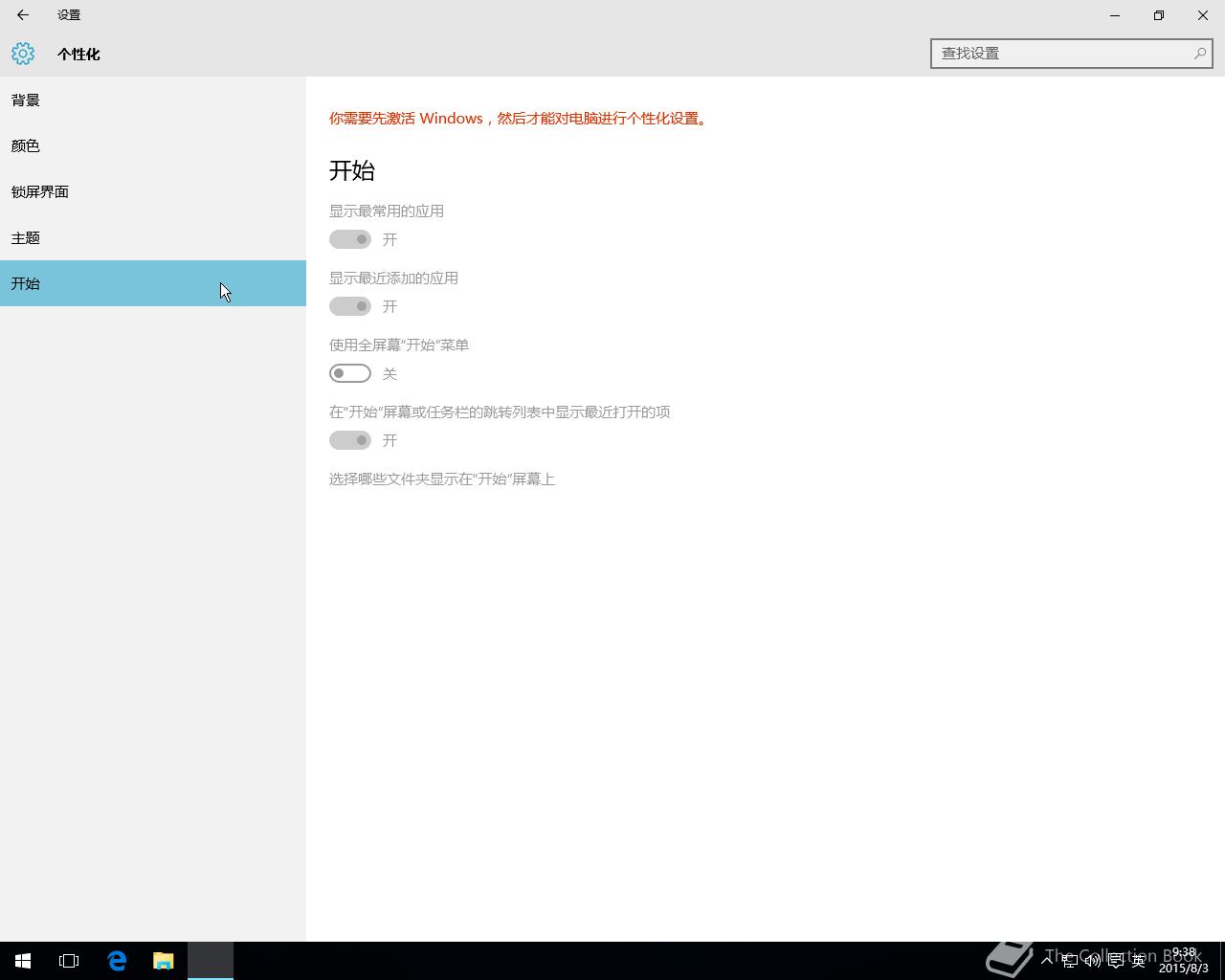Open File Explorer from the taskbar
Screen dimensions: 1225x980
164,961
